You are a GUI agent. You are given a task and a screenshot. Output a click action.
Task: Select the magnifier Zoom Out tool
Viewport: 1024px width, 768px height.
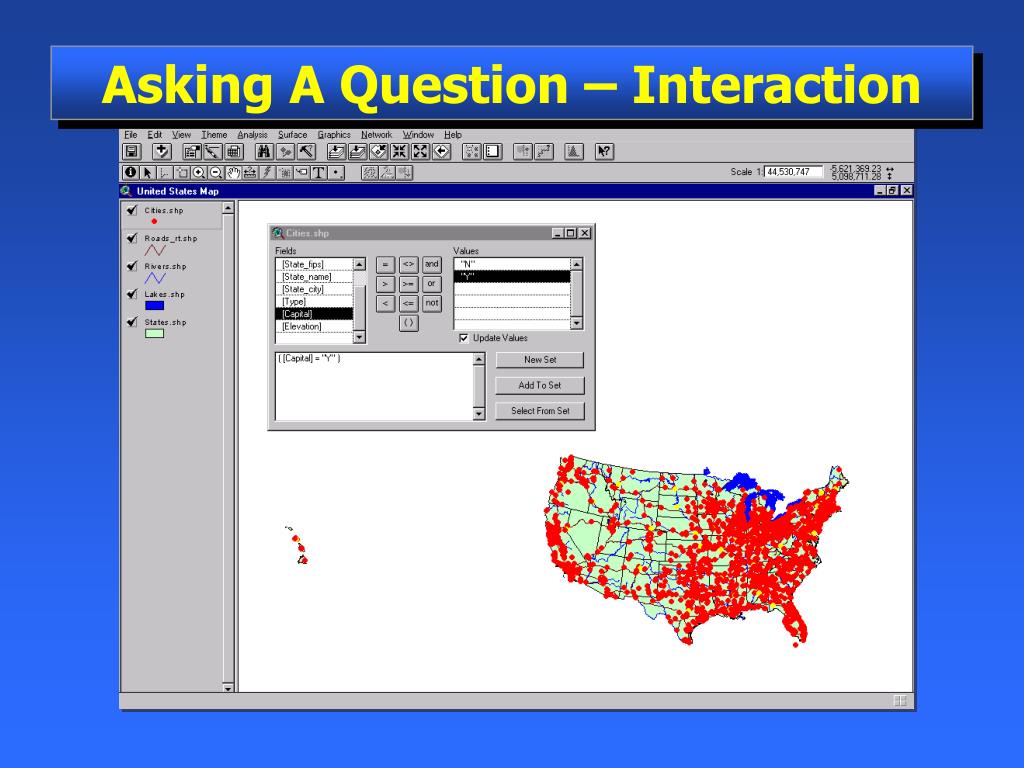[x=216, y=172]
